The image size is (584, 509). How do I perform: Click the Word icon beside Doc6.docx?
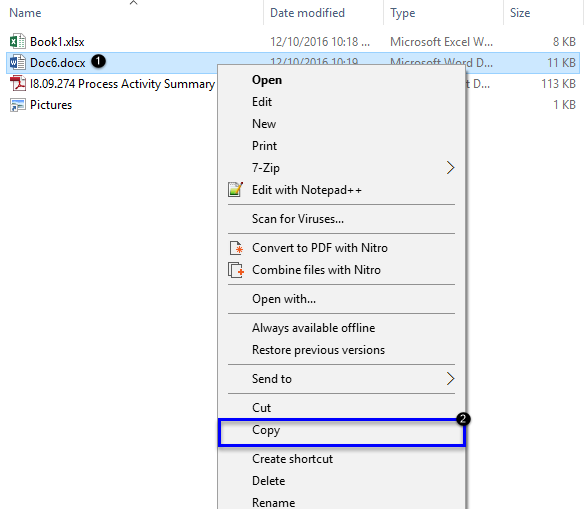pos(17,63)
